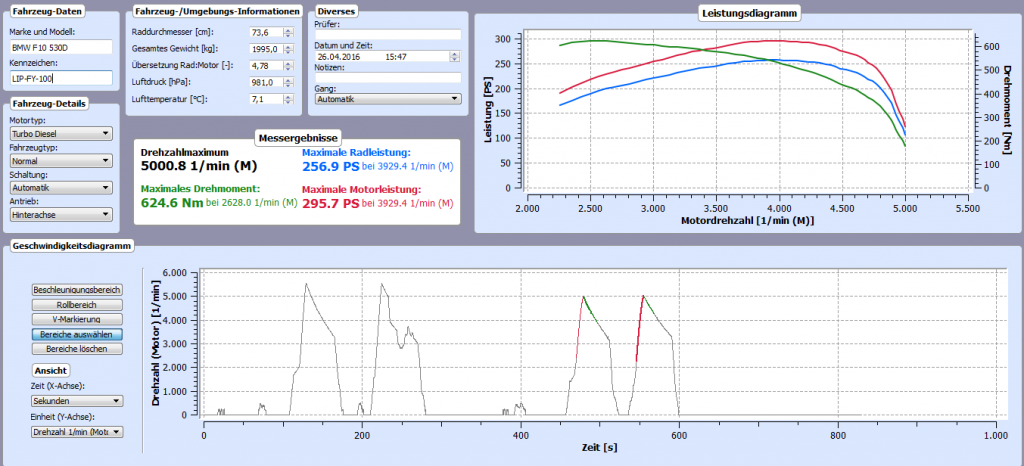Viewport: 1024px width, 466px height.
Task: Open the Motortyp dropdown
Action: (x=60, y=133)
